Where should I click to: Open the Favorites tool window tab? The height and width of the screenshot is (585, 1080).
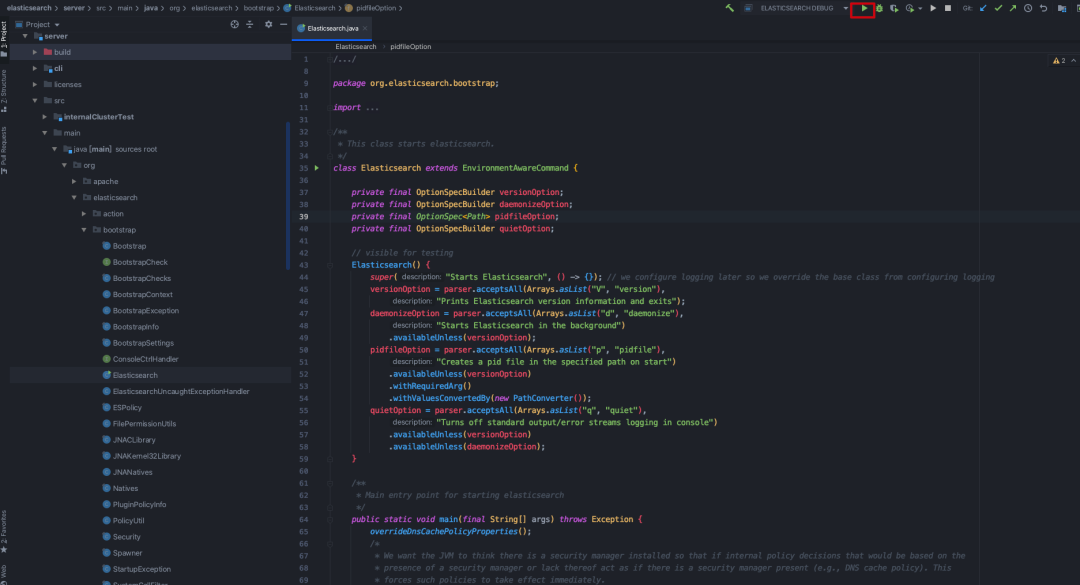point(4,532)
